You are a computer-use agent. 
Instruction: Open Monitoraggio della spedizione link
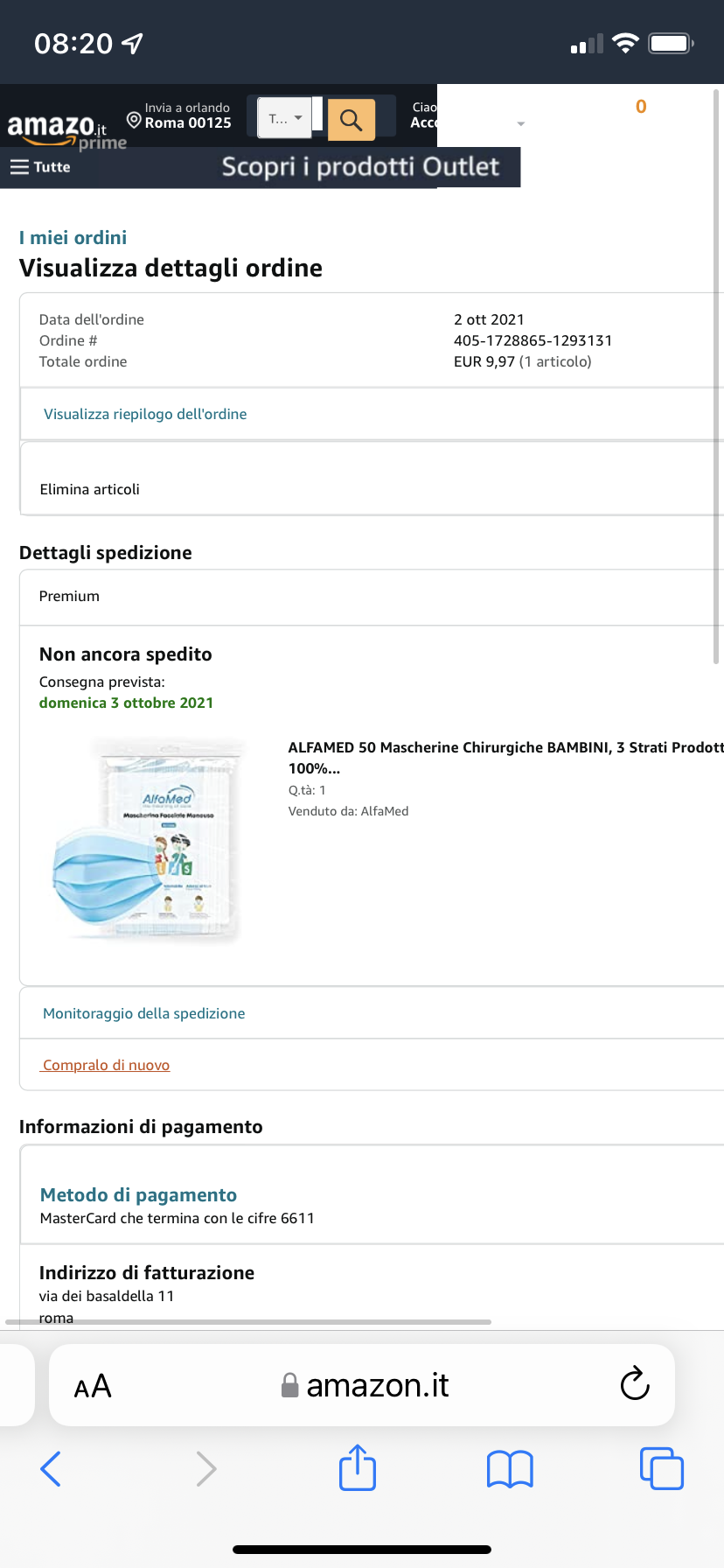(x=143, y=1013)
